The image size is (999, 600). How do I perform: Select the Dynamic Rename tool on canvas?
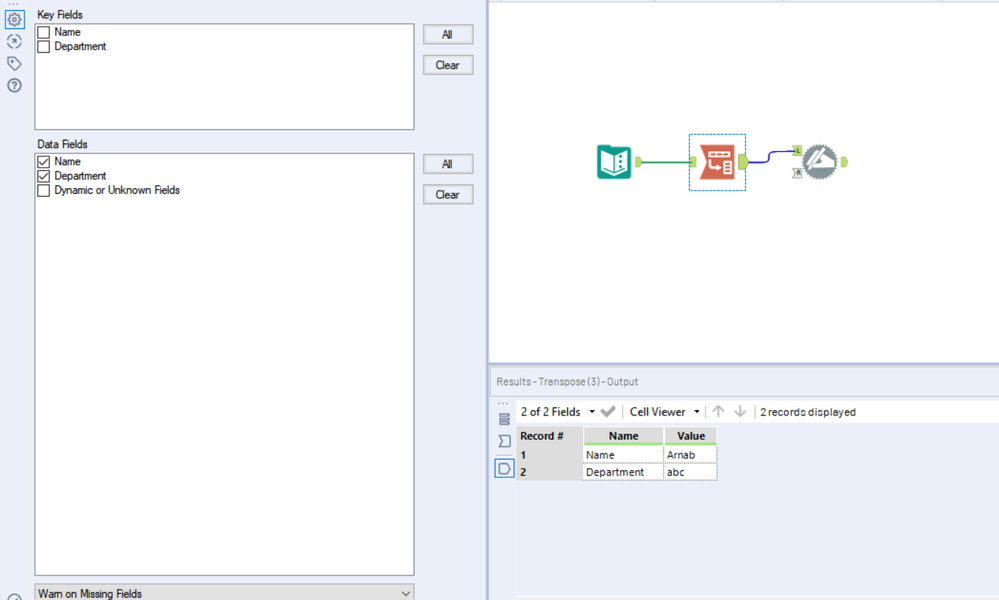point(820,162)
